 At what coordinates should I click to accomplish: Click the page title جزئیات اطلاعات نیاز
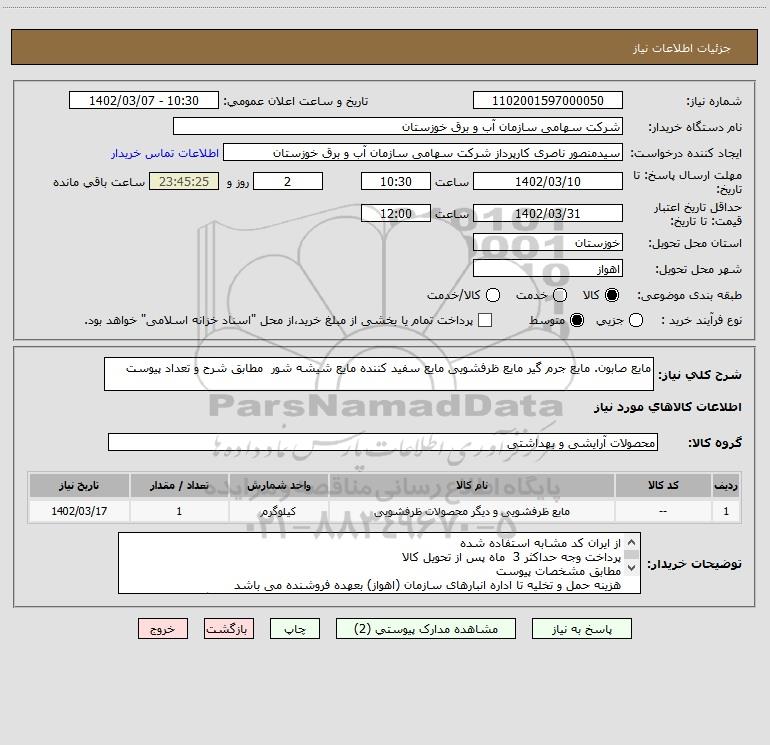[x=681, y=48]
